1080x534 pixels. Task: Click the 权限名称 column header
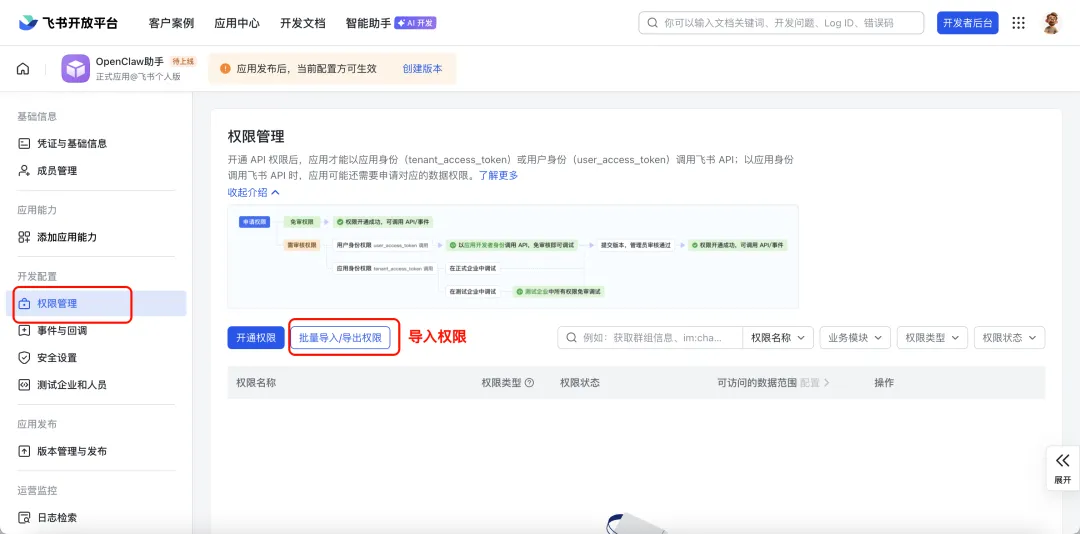[x=256, y=382]
